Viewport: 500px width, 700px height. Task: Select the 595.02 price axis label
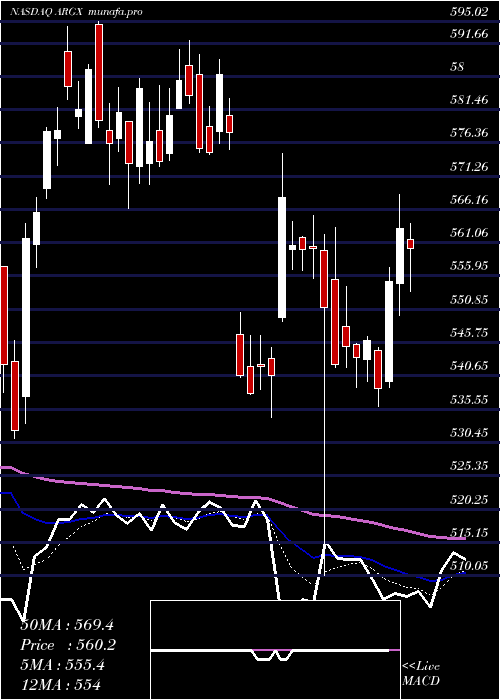(x=468, y=12)
